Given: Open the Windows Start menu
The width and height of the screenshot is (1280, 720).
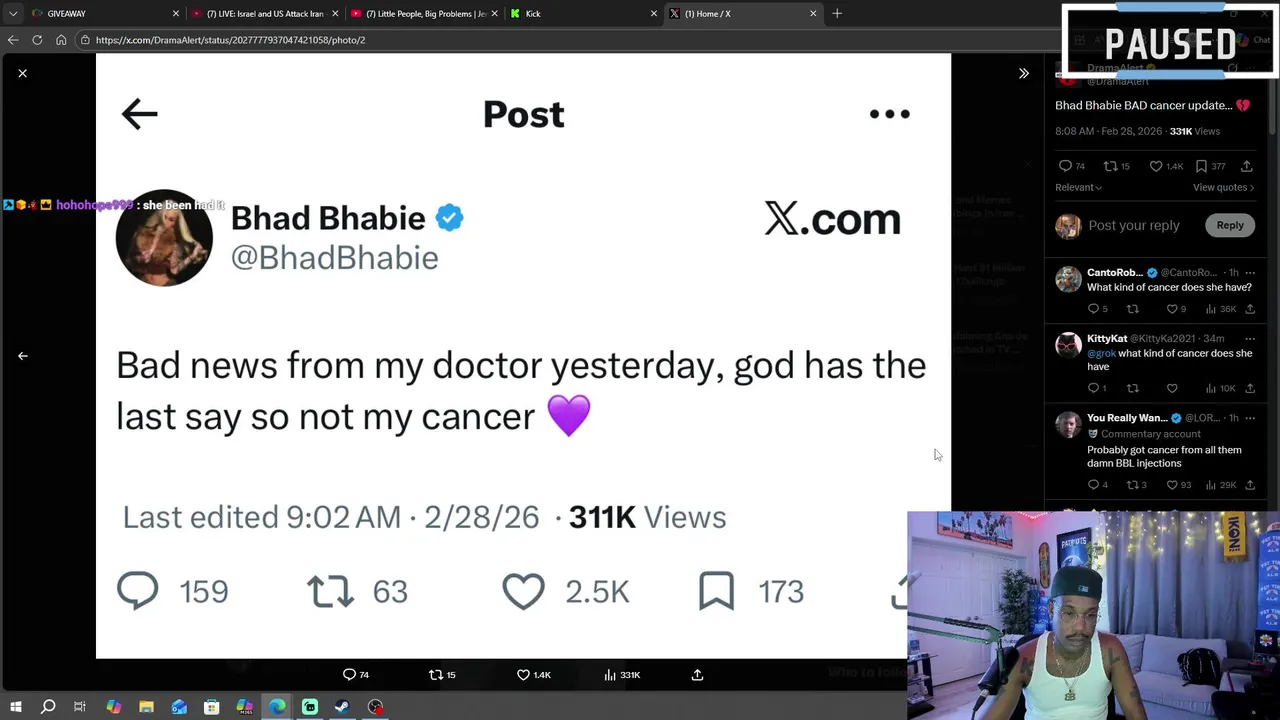Looking at the screenshot, I should tap(15, 707).
